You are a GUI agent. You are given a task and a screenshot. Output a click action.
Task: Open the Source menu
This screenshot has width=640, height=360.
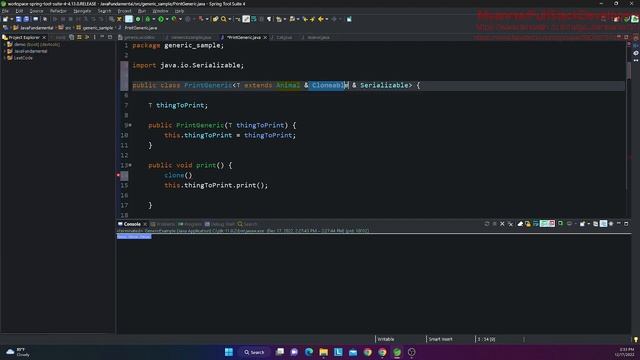pos(36,11)
